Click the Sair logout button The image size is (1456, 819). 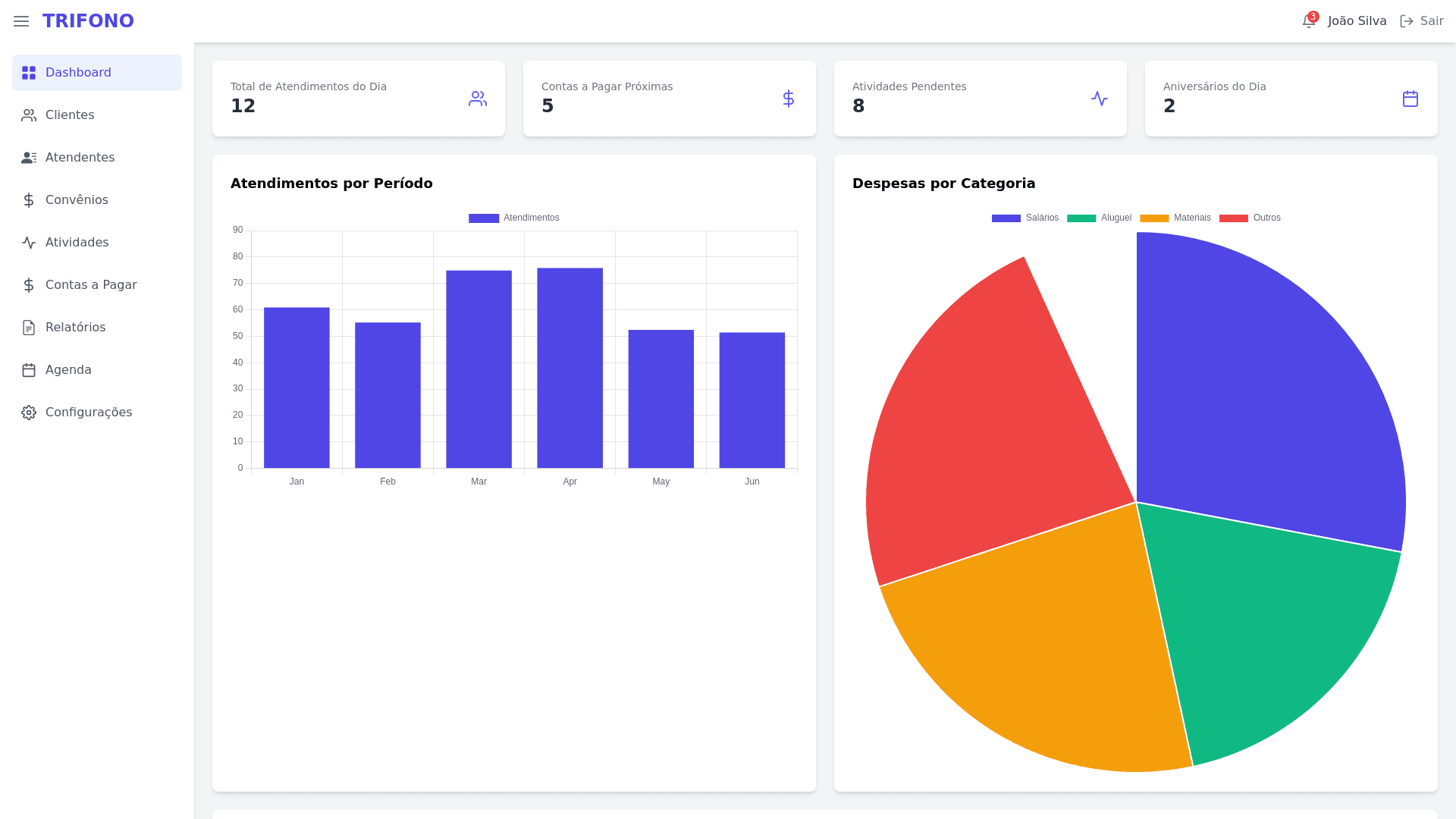coord(1421,21)
